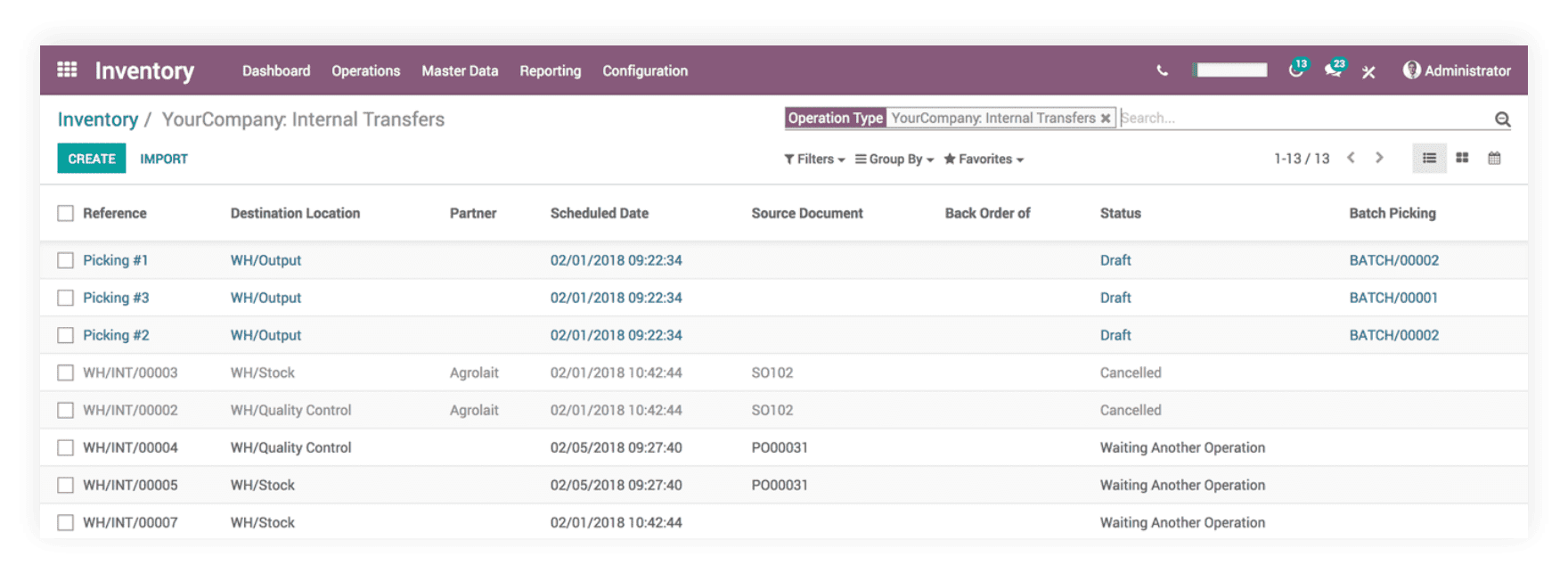Image resolution: width=1568 pixels, height=573 pixels.
Task: Open the Configuration menu
Action: click(645, 70)
